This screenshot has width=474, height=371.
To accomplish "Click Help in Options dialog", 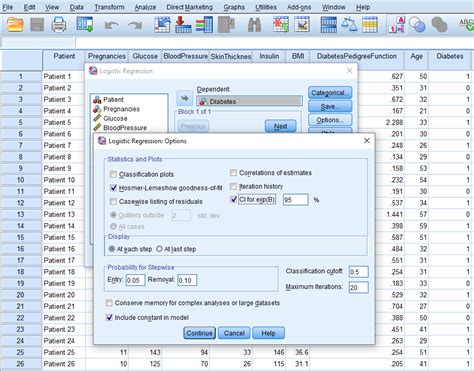I will pos(268,333).
